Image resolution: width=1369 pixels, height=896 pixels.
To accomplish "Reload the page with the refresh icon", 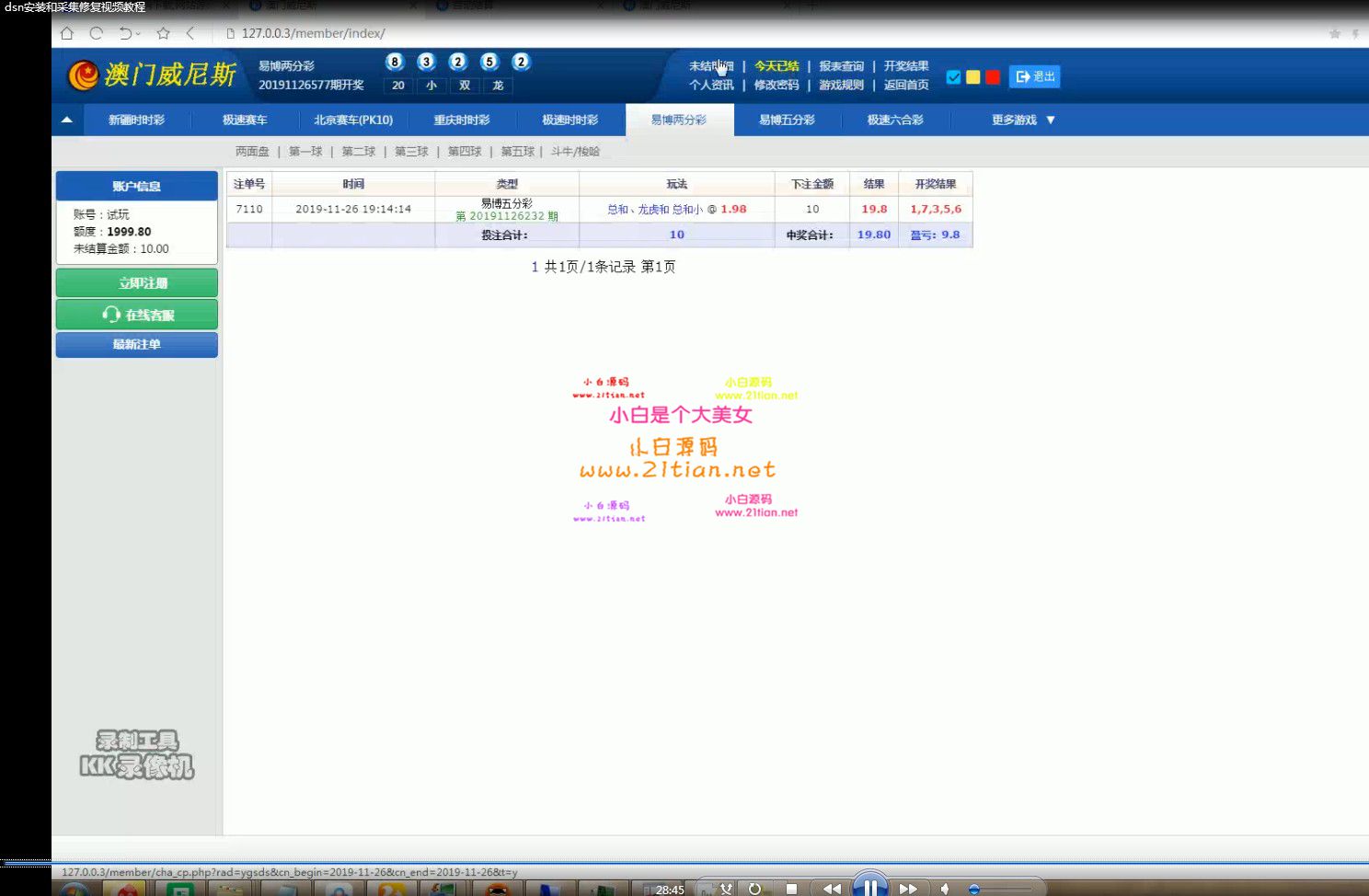I will tap(96, 33).
